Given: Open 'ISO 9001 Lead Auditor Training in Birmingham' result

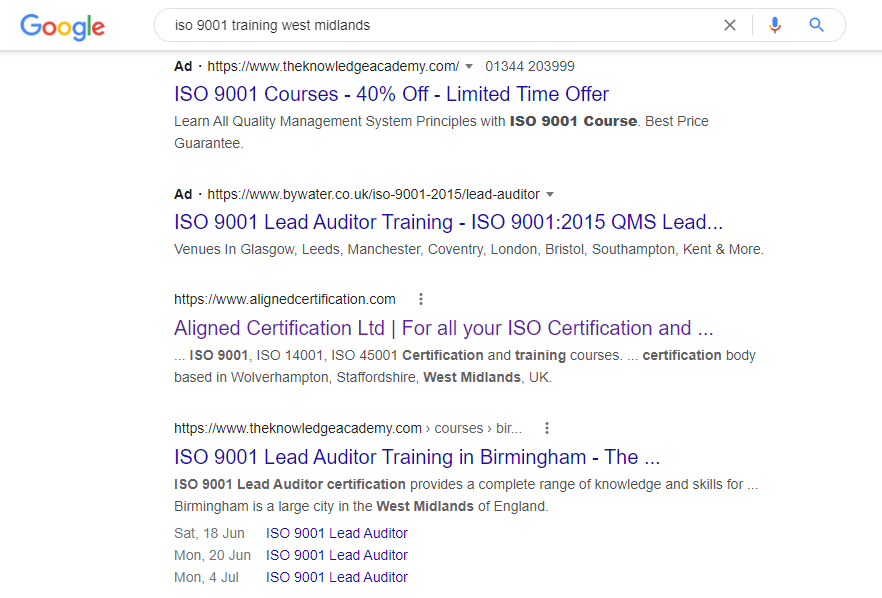Looking at the screenshot, I should pos(417,457).
